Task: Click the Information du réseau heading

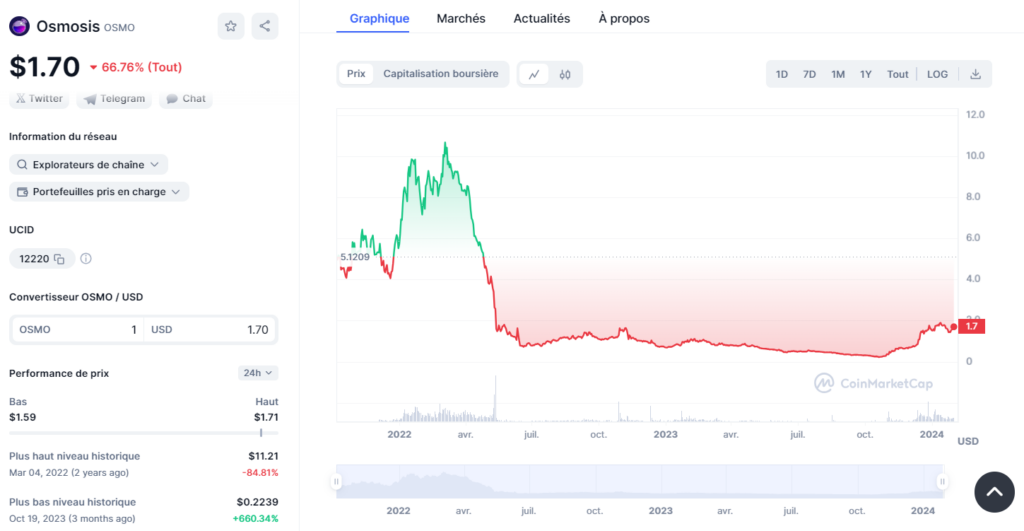Action: tap(63, 137)
